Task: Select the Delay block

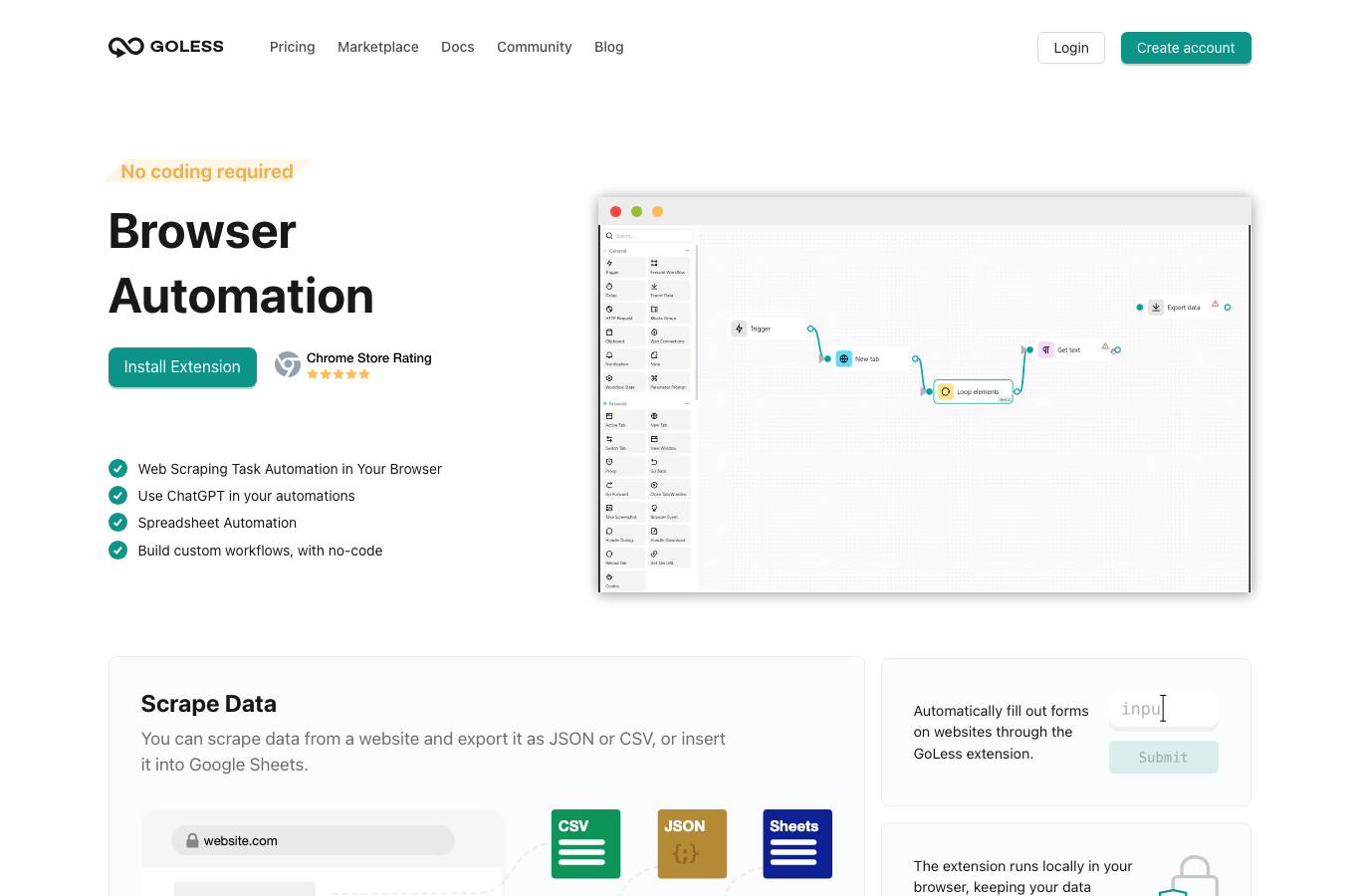Action: click(x=624, y=290)
